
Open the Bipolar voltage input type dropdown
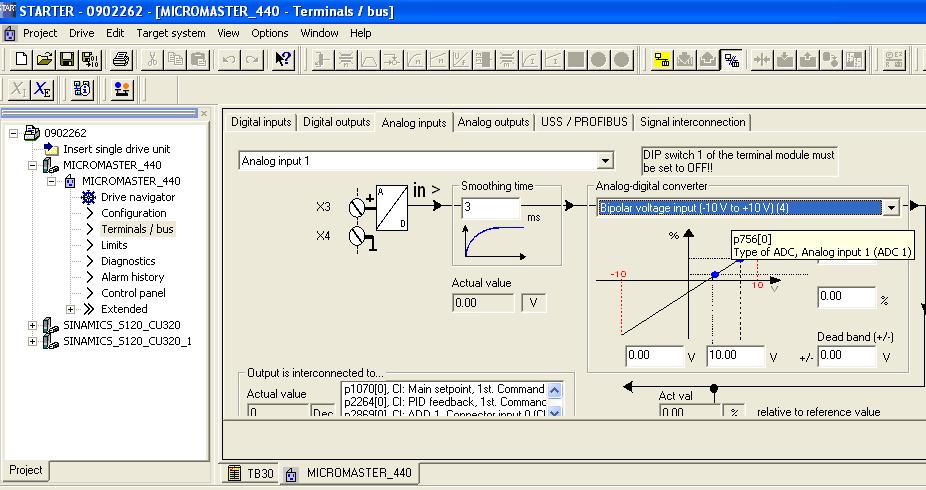pyautogui.click(x=891, y=208)
